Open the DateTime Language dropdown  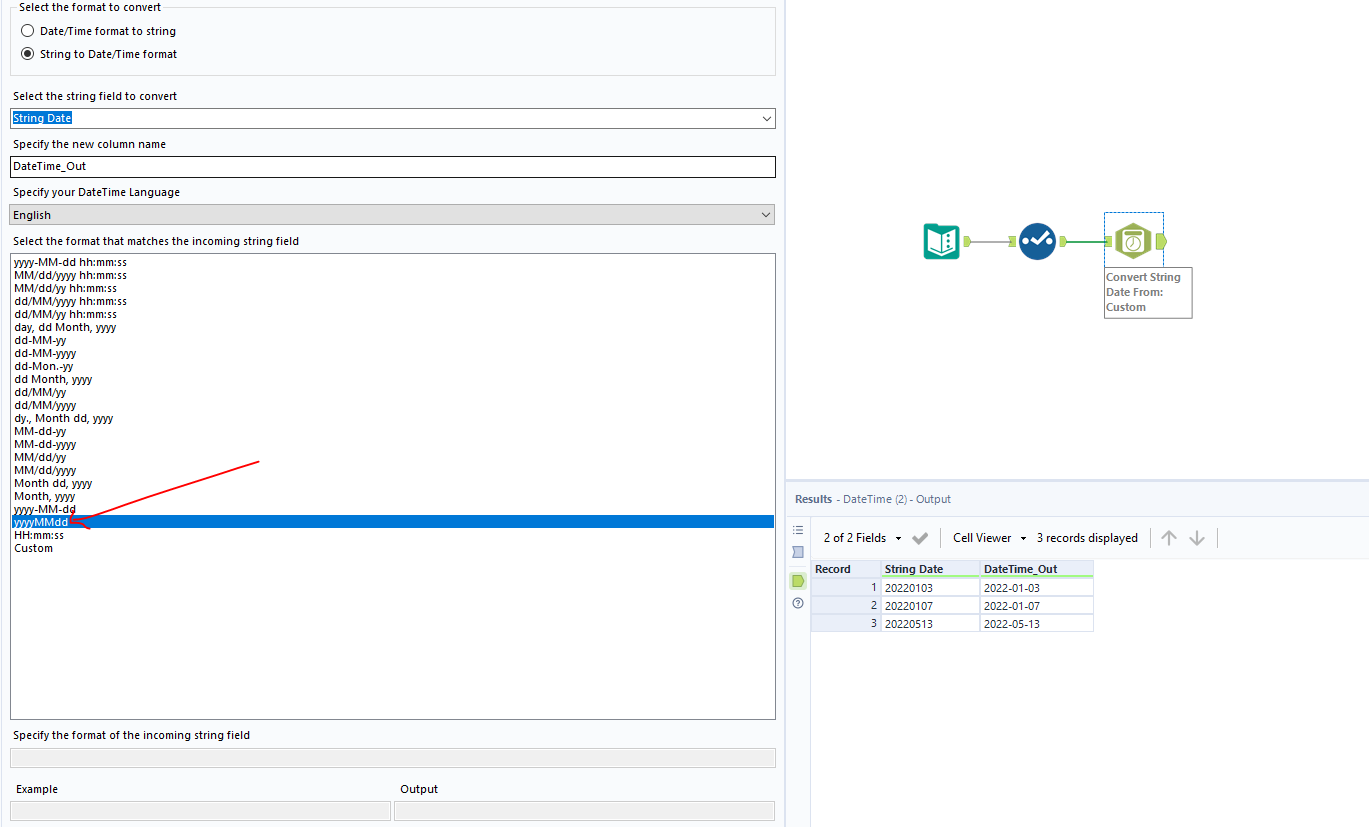click(x=766, y=214)
